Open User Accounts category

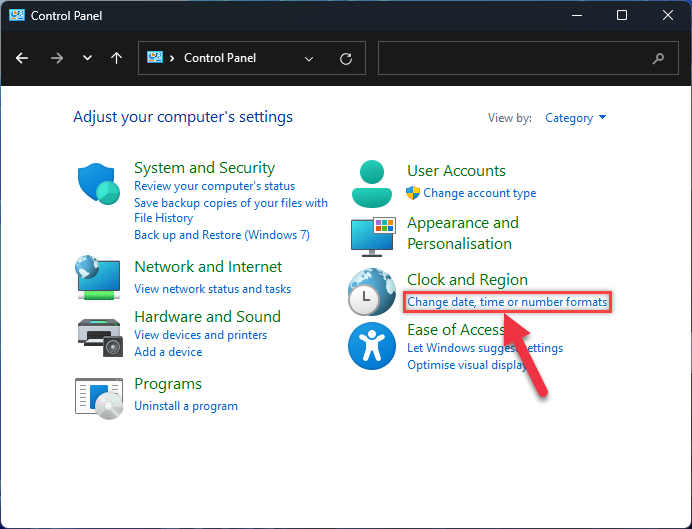pos(456,171)
